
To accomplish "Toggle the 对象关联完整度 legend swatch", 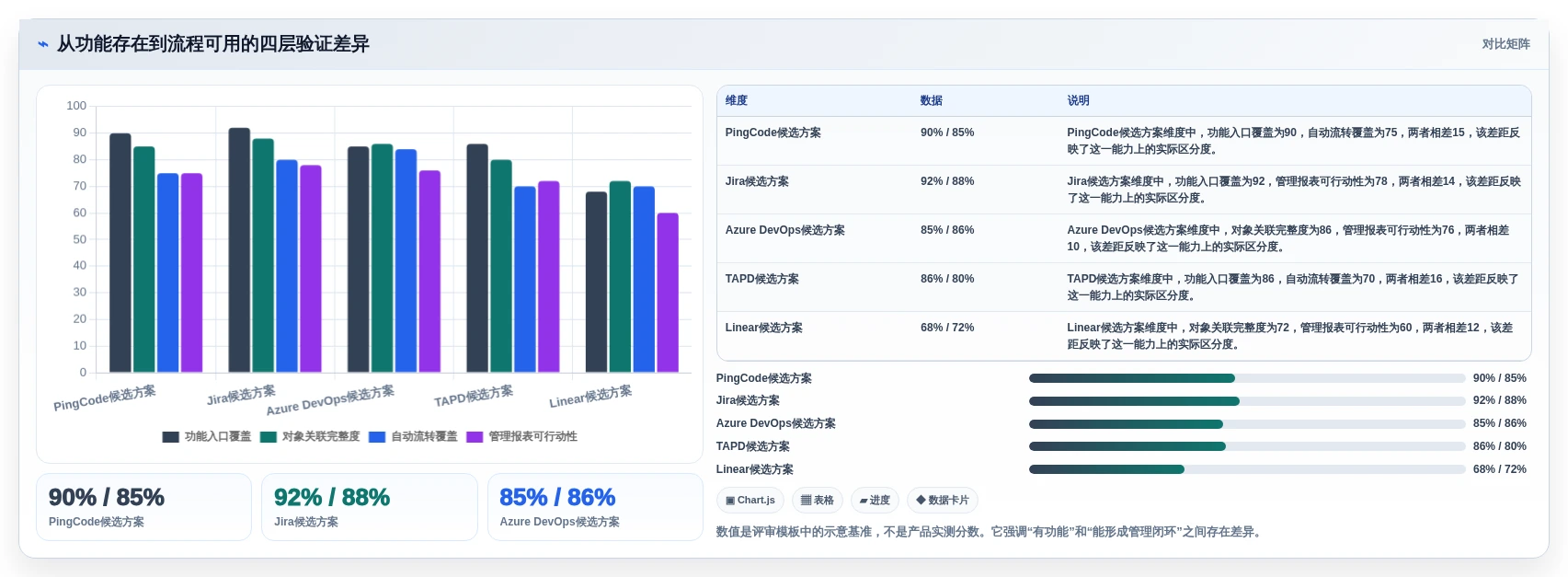I will 269,437.
